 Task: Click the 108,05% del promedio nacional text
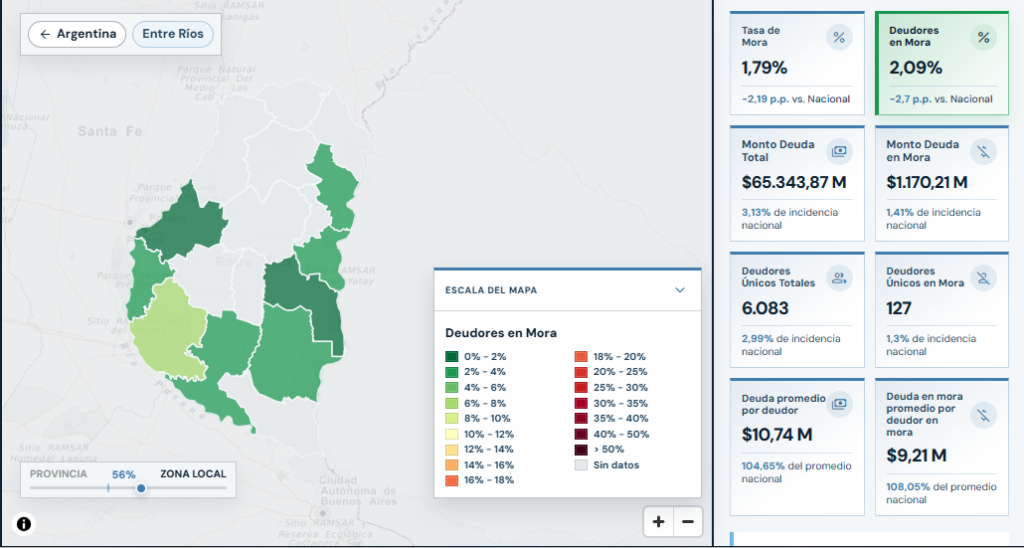pos(941,493)
